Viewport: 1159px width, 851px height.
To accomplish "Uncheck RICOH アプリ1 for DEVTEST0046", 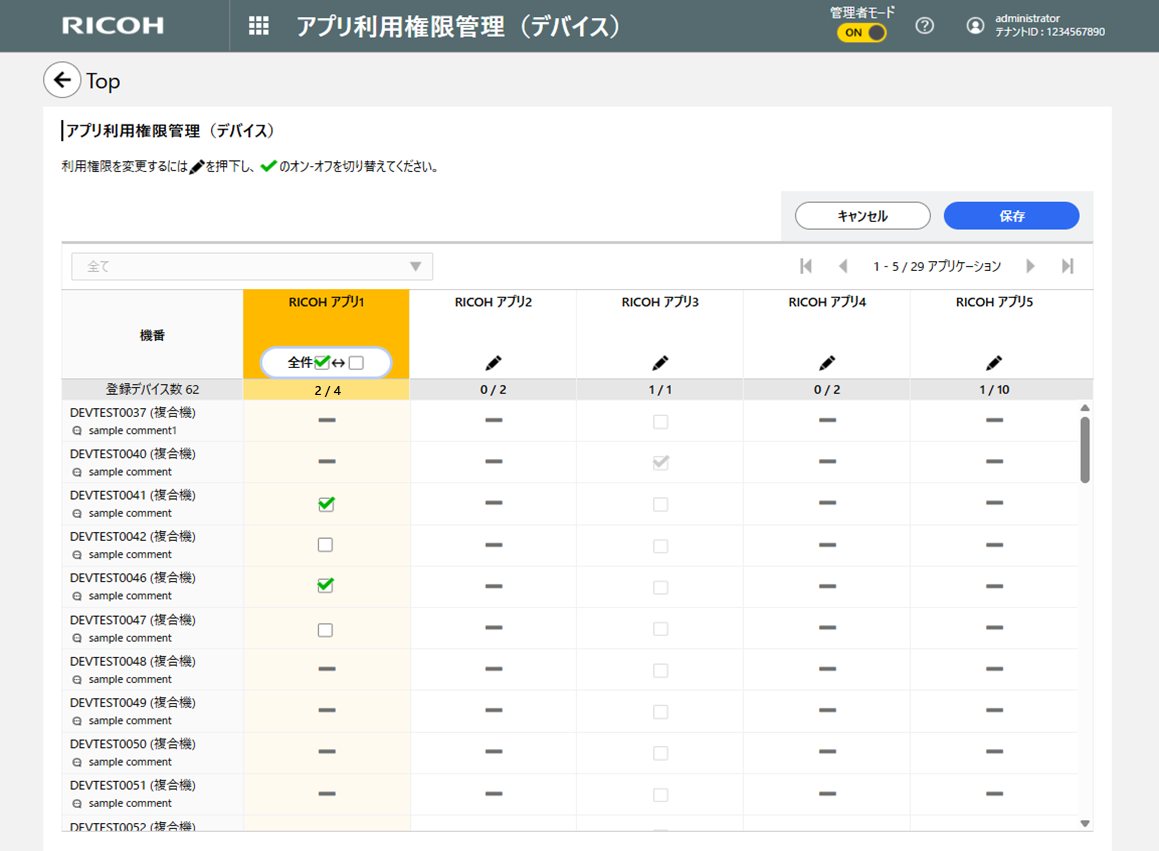I will tap(326, 585).
